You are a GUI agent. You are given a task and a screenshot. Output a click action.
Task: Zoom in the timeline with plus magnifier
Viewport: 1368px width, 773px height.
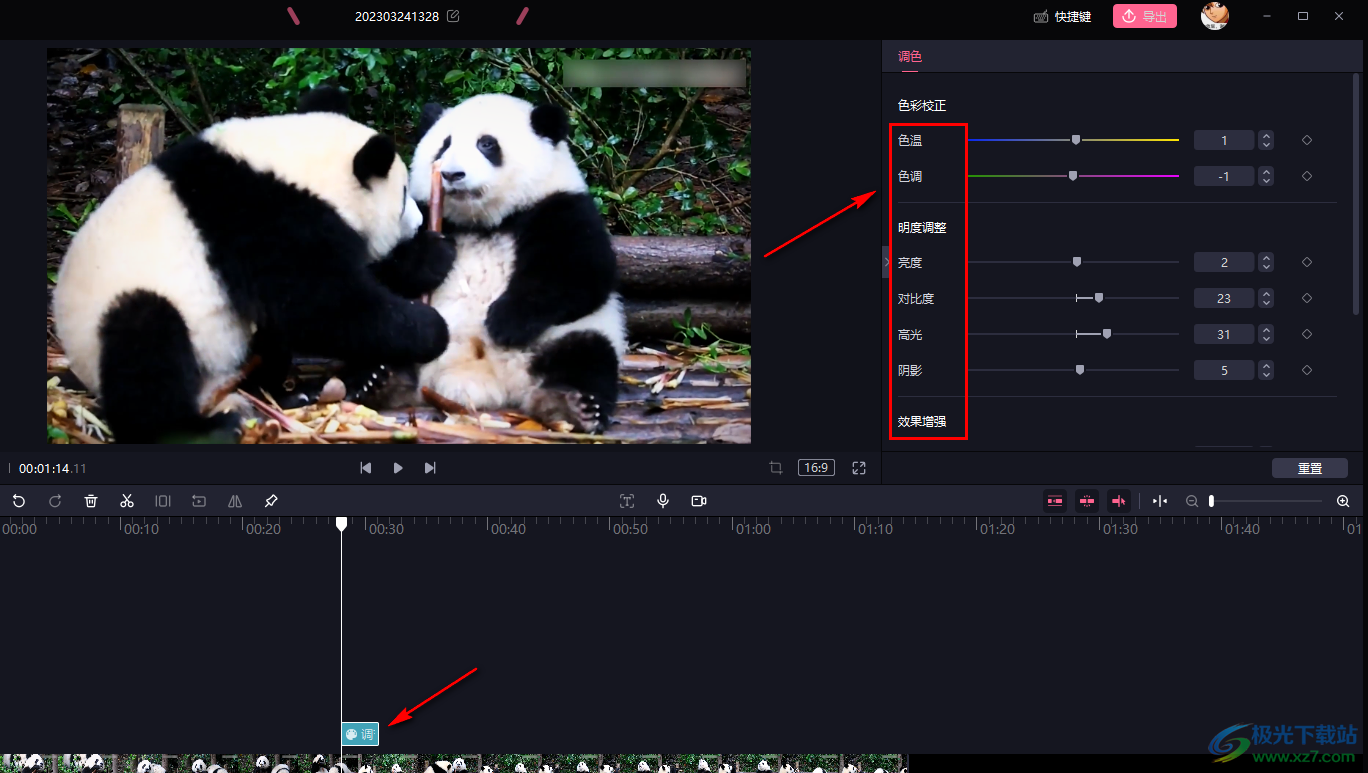[1343, 501]
